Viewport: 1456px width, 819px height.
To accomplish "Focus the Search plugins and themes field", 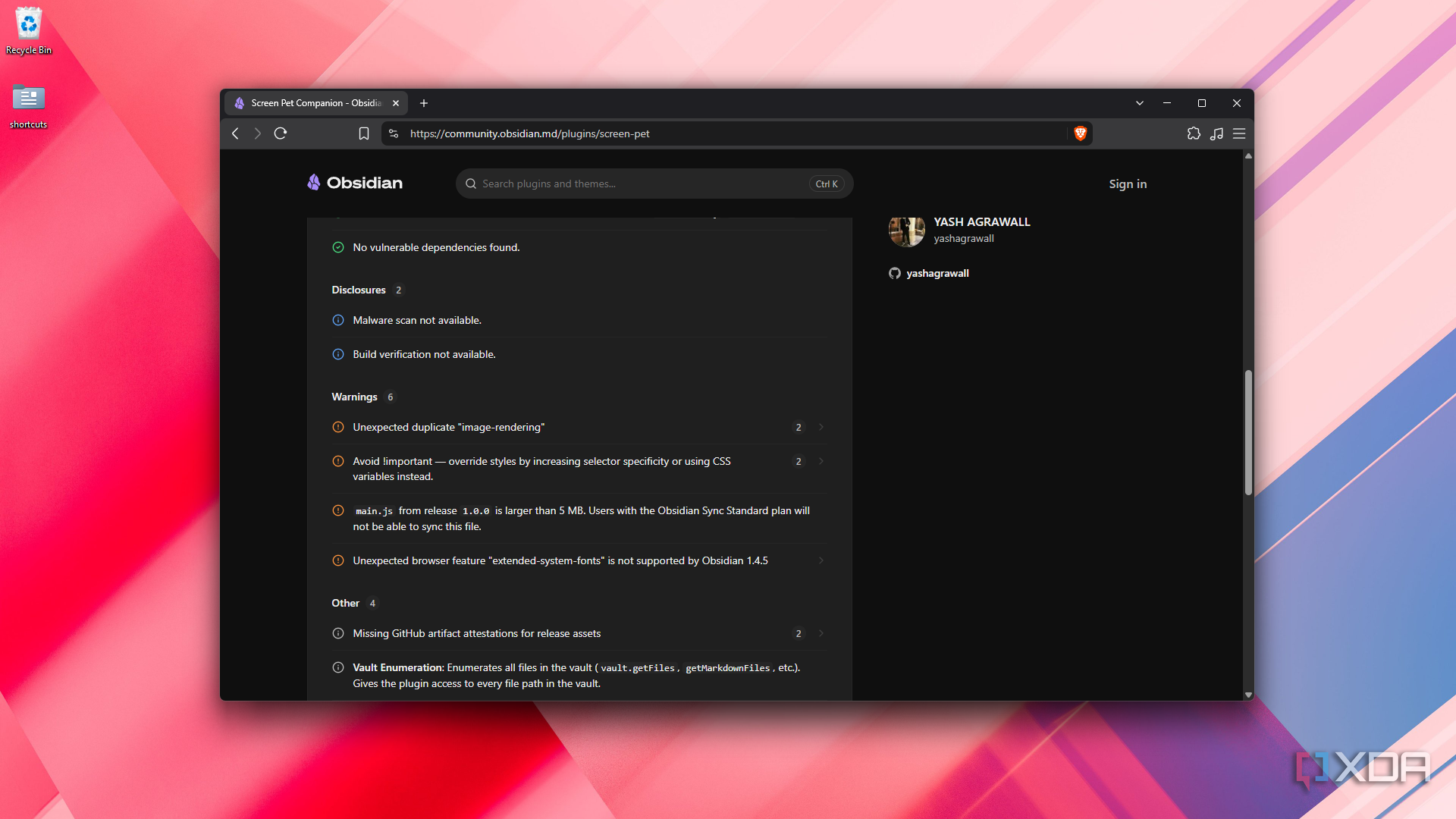I will 654,184.
